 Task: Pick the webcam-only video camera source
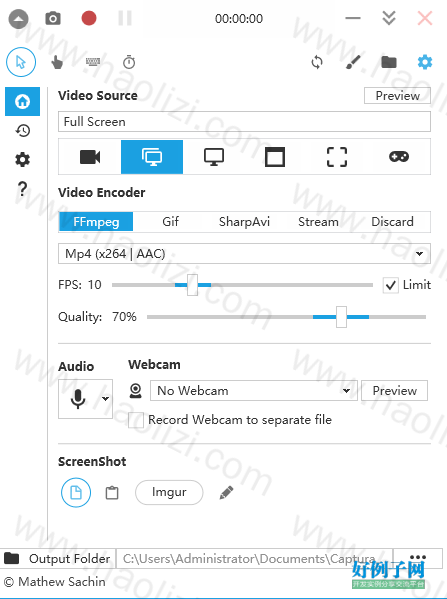tap(90, 157)
